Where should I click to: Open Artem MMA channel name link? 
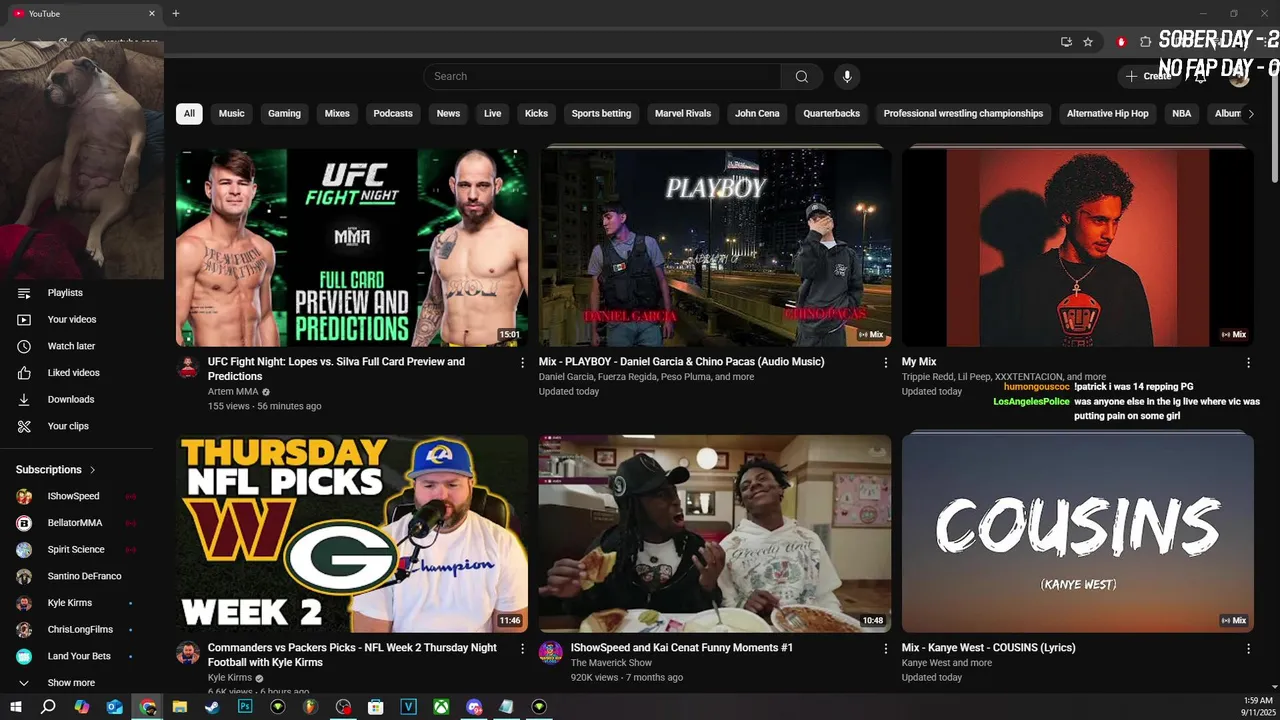[x=233, y=392]
